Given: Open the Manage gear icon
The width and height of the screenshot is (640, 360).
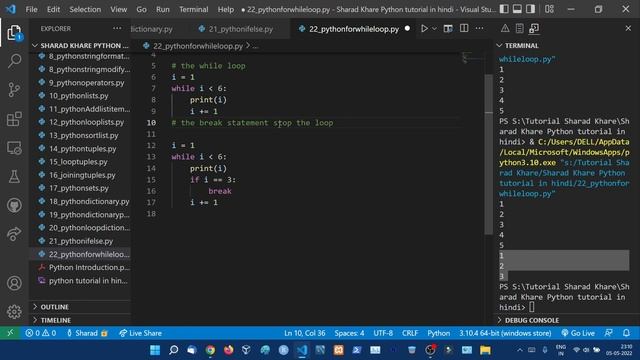Looking at the screenshot, I should click(14, 311).
